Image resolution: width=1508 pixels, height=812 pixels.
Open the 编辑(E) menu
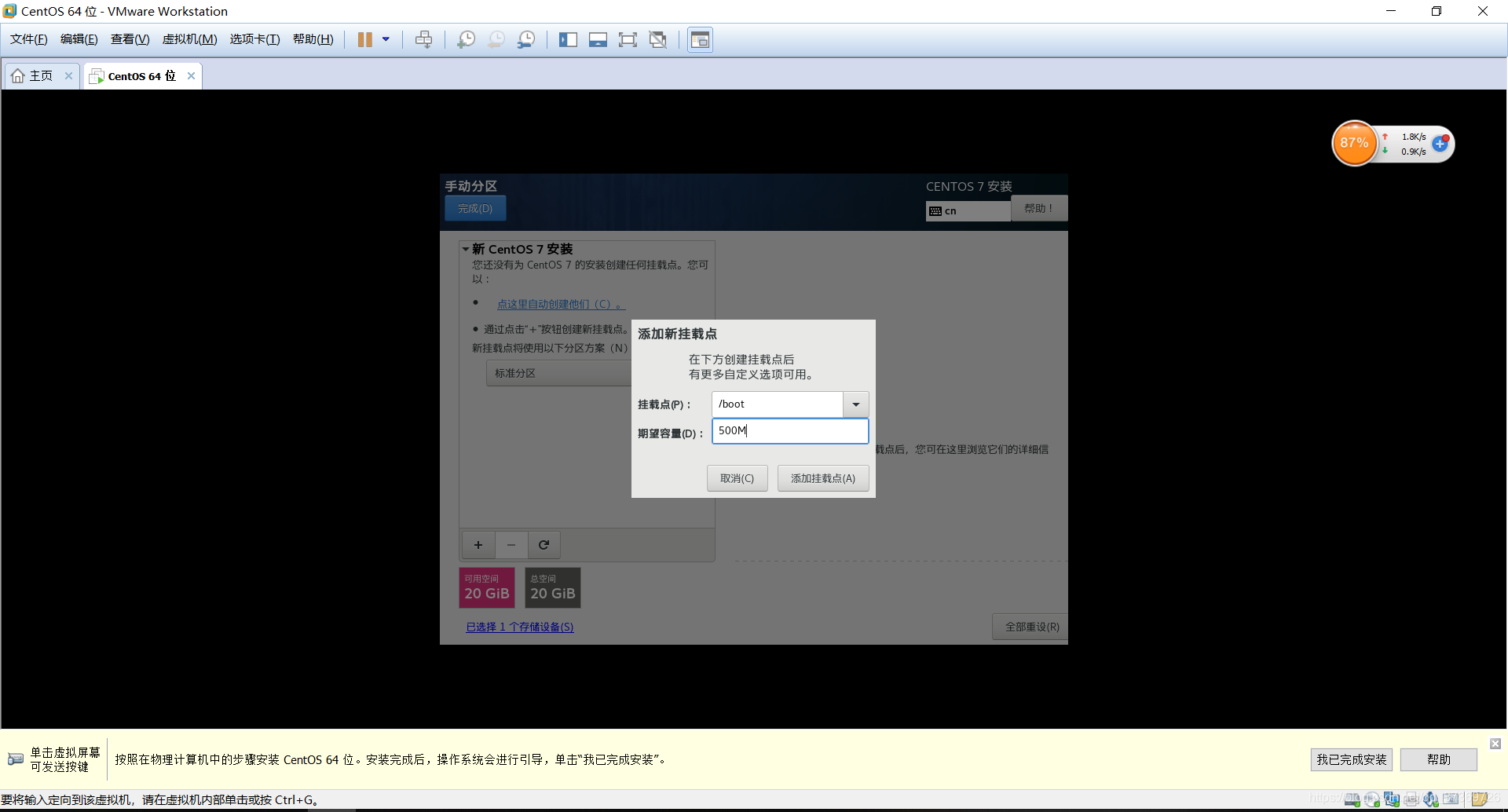(79, 39)
